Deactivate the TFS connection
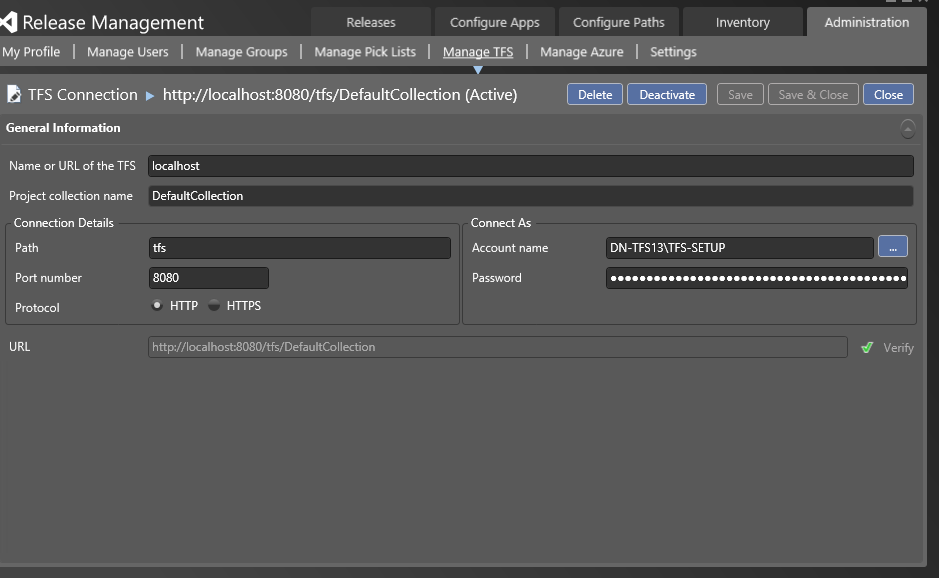This screenshot has width=939, height=578. click(x=667, y=94)
